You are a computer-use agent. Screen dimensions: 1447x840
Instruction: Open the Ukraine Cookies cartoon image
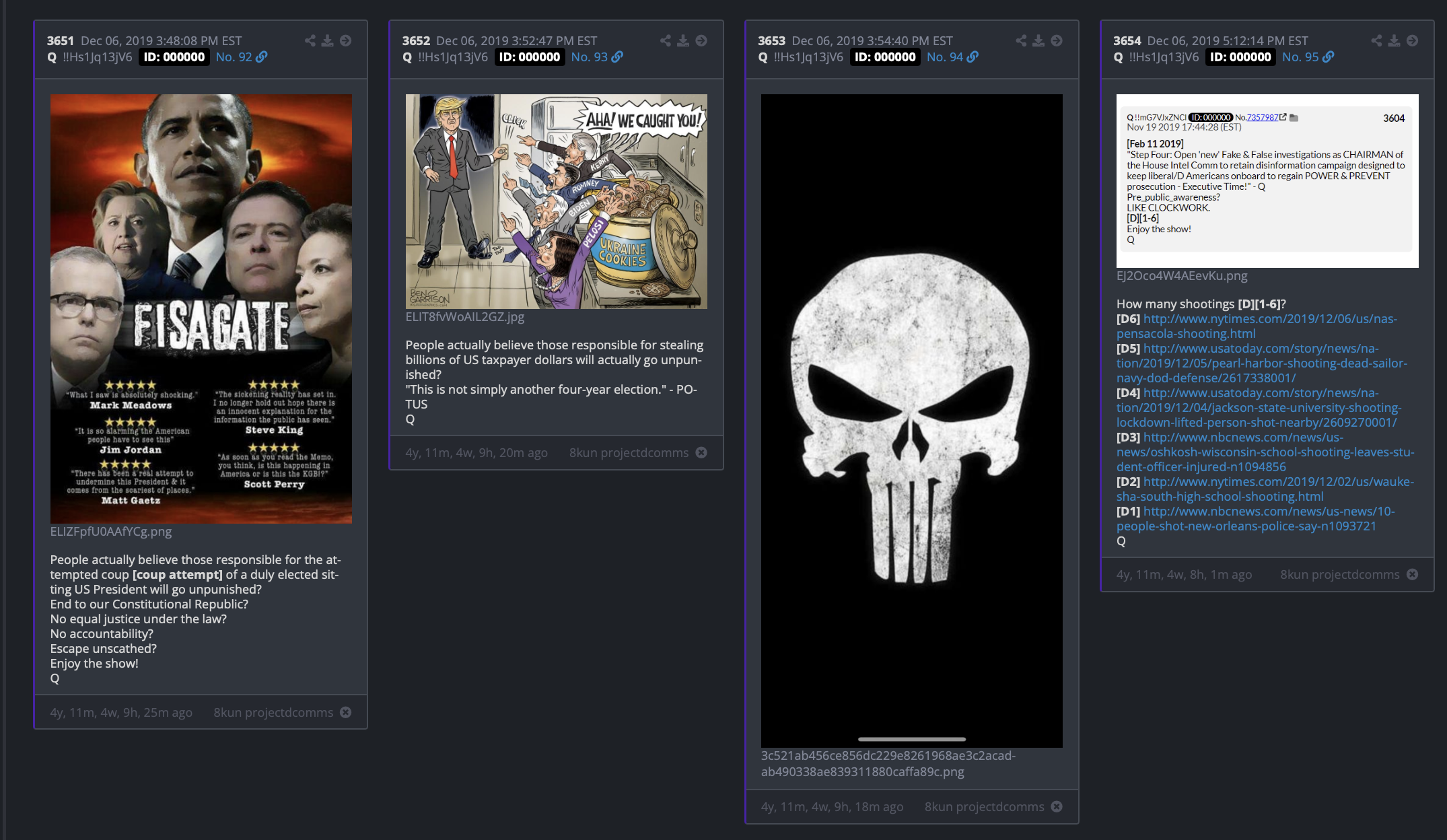click(556, 201)
